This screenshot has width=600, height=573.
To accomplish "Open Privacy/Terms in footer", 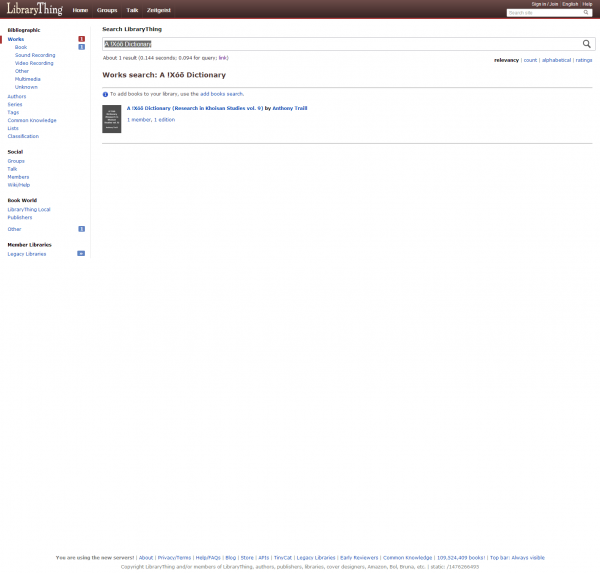I will coord(174,558).
